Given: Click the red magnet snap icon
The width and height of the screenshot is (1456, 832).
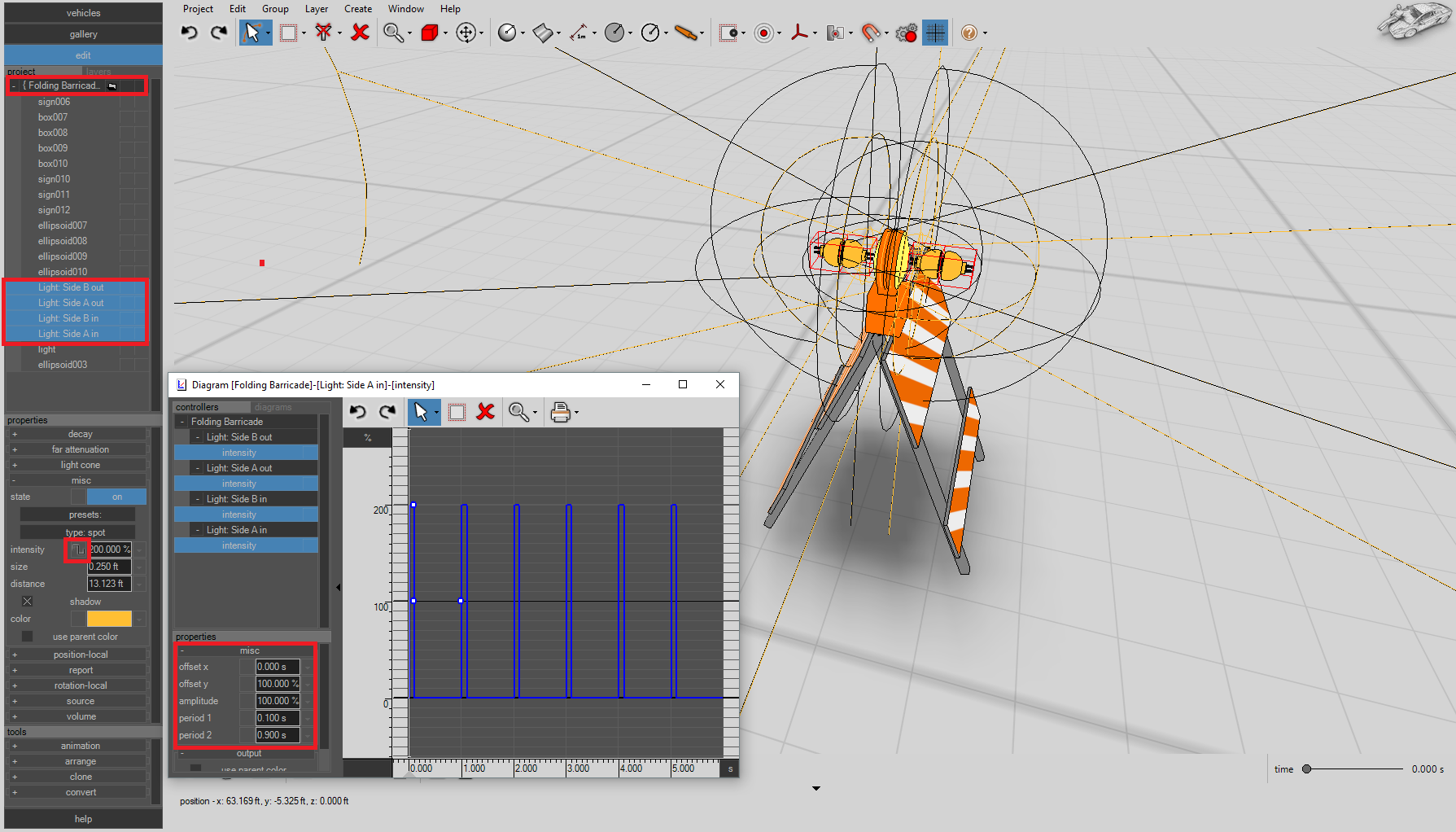Looking at the screenshot, I should pos(871,33).
